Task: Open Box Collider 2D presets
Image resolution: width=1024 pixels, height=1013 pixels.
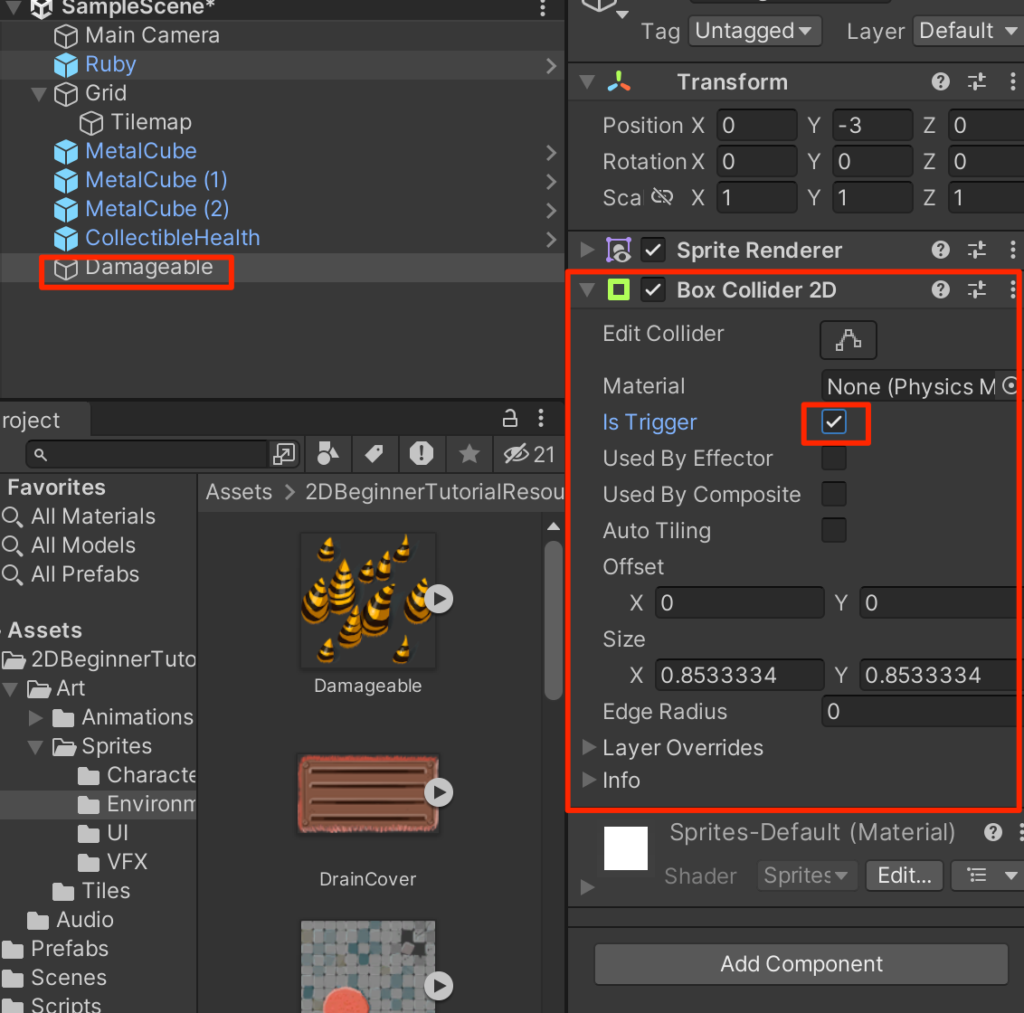Action: click(977, 289)
